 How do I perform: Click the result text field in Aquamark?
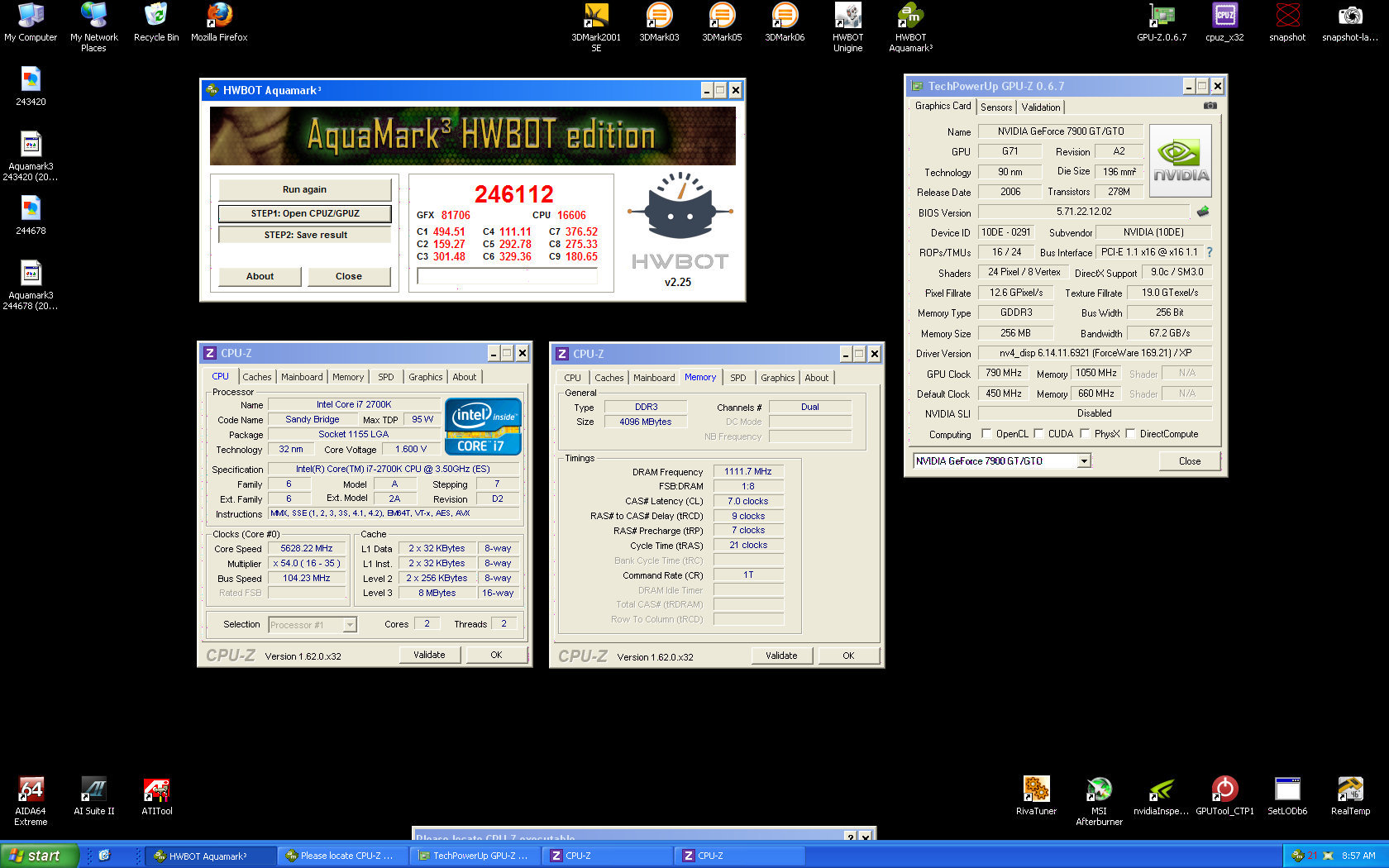507,276
